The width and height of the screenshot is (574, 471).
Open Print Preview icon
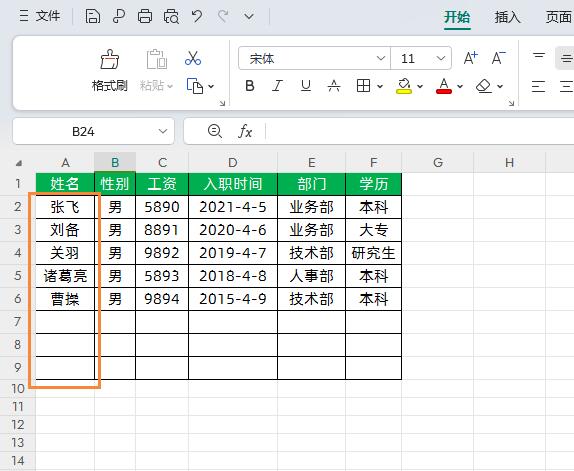(171, 16)
